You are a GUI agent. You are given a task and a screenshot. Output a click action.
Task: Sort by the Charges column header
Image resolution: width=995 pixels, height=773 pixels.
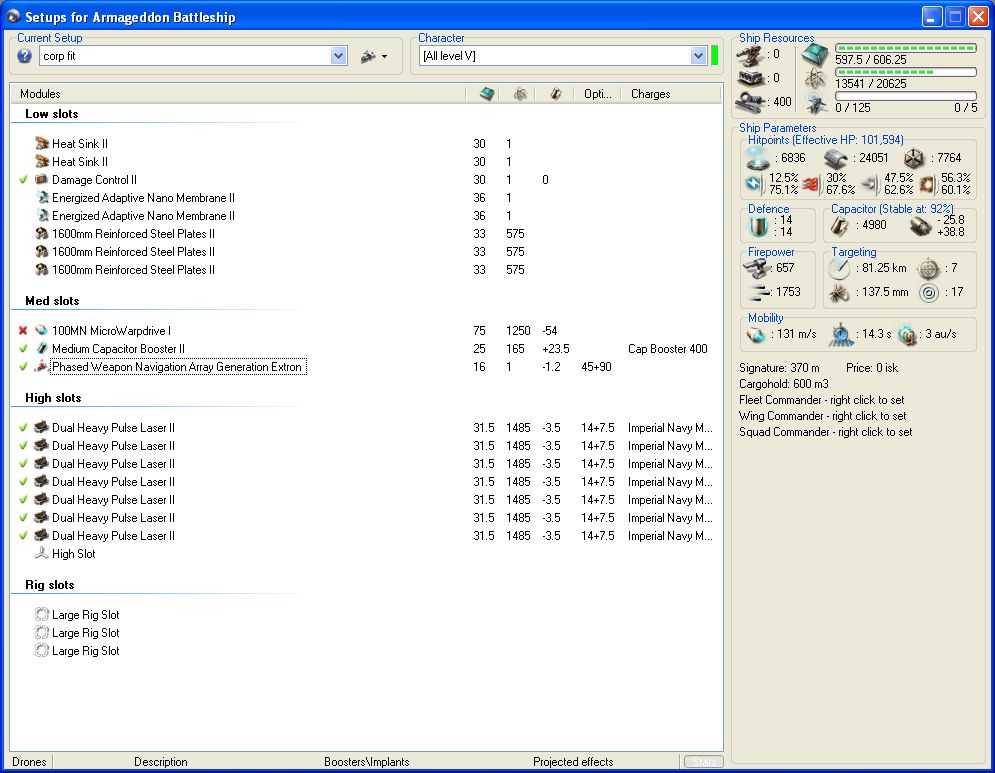650,94
